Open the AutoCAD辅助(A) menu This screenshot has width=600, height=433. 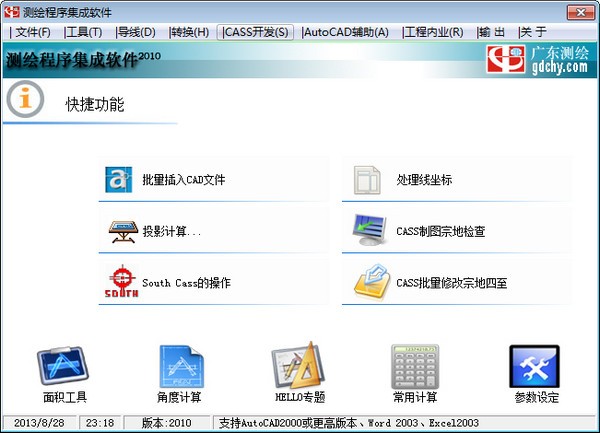point(345,32)
